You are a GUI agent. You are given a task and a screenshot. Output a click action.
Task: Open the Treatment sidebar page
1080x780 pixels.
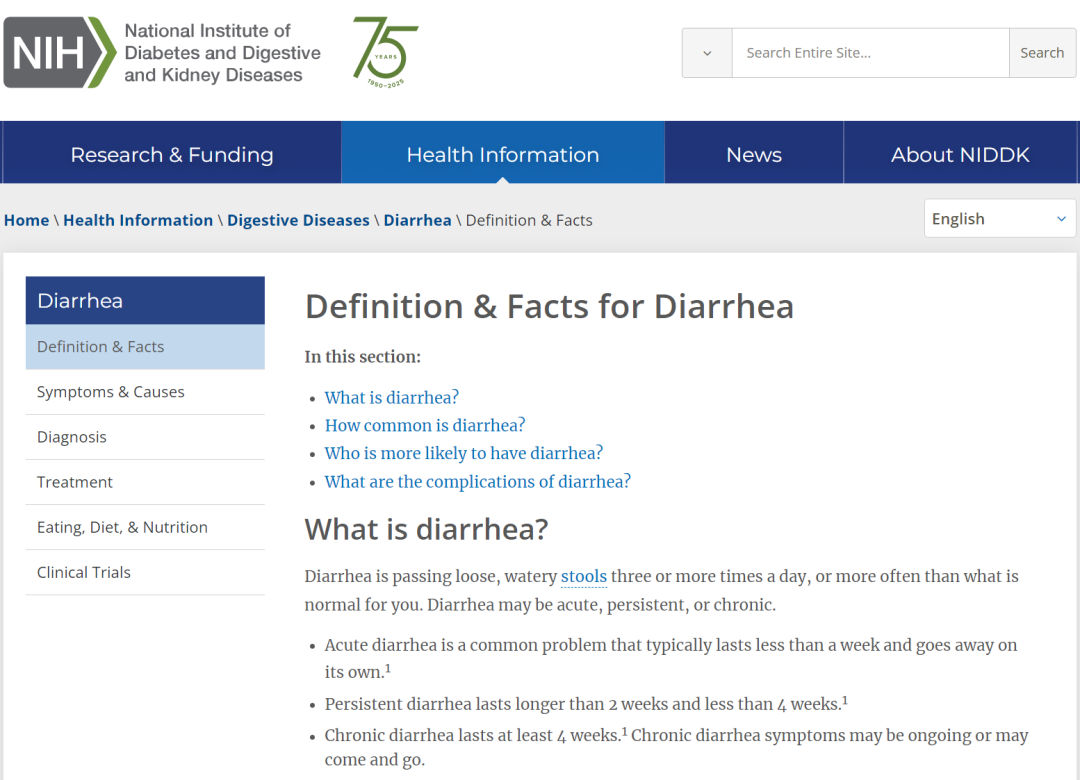tap(75, 482)
